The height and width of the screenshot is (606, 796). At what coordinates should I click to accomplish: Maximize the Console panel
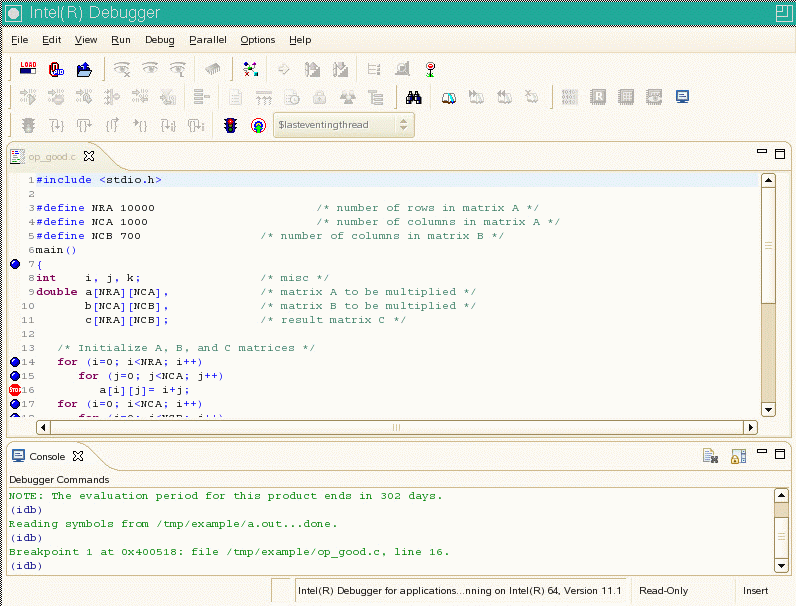(x=780, y=454)
